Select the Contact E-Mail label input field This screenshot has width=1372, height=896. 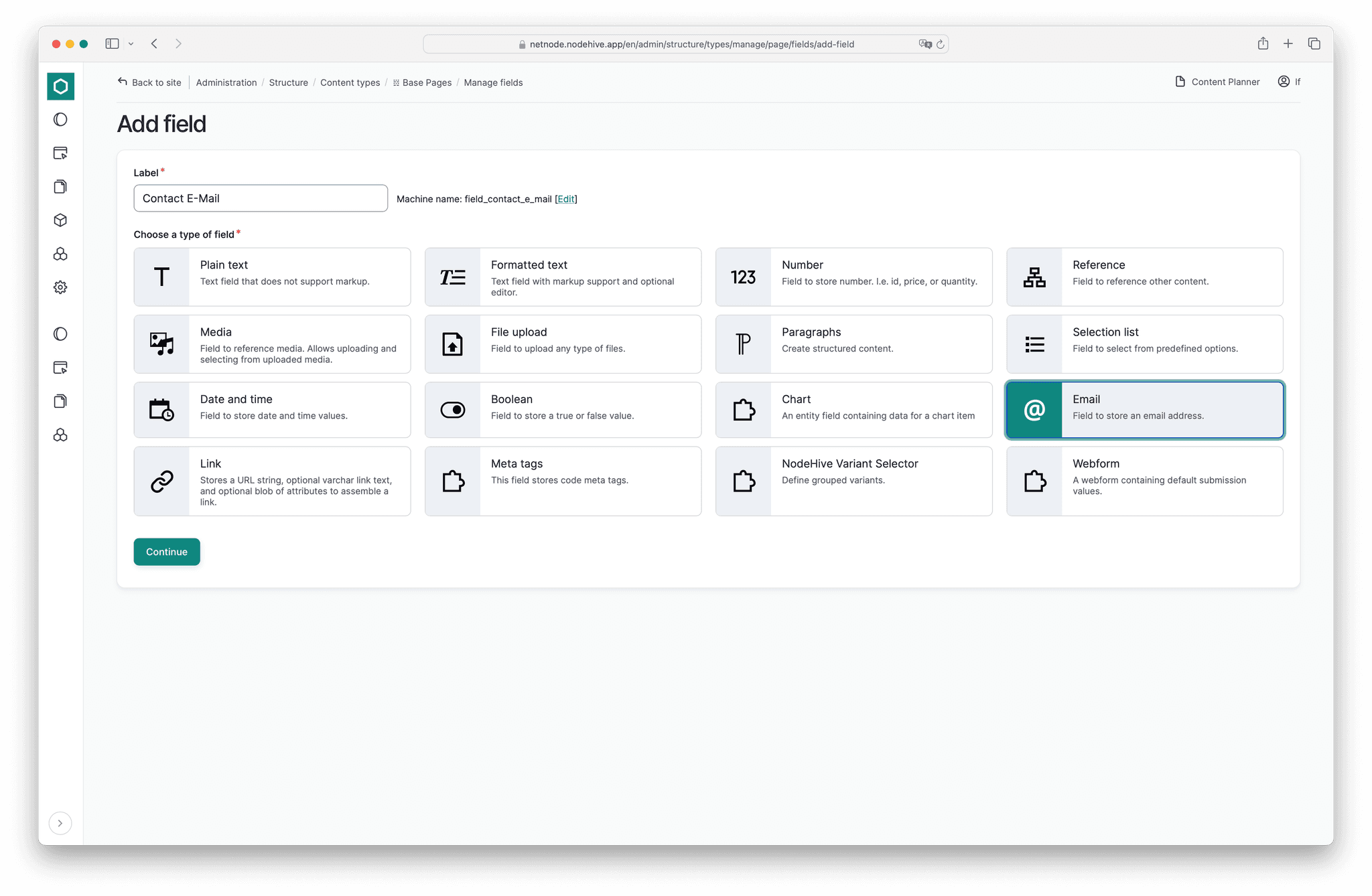261,198
